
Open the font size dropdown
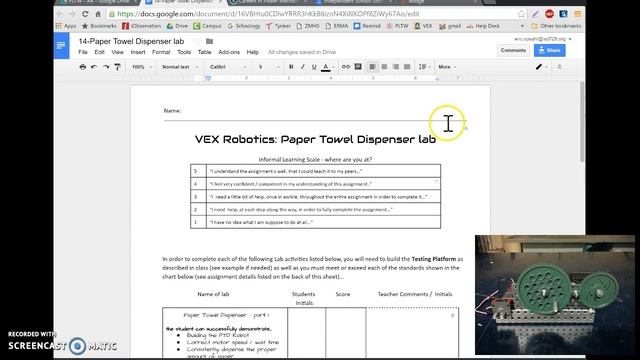269,67
